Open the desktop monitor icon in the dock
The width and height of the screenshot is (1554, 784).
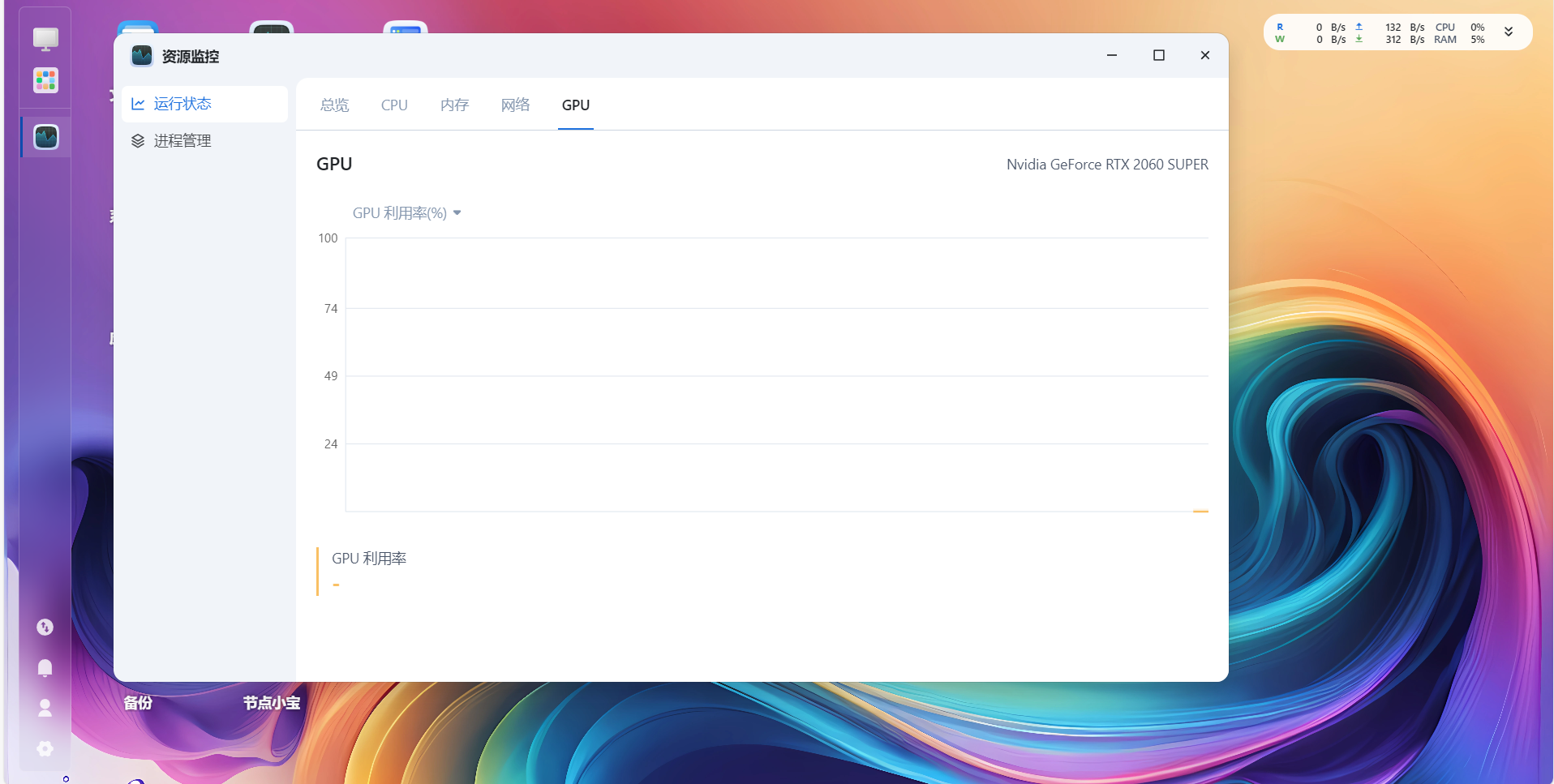(x=45, y=38)
